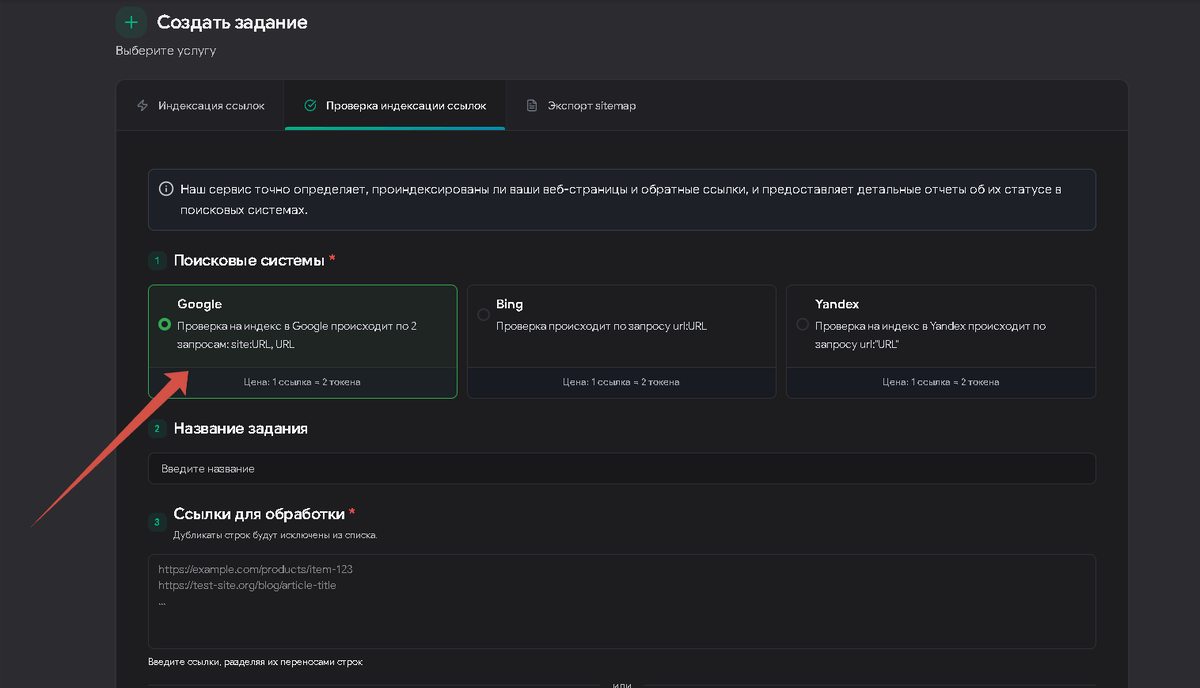Click the green plus icon beside Создать задание
Screen dimensions: 1200x688
131,22
